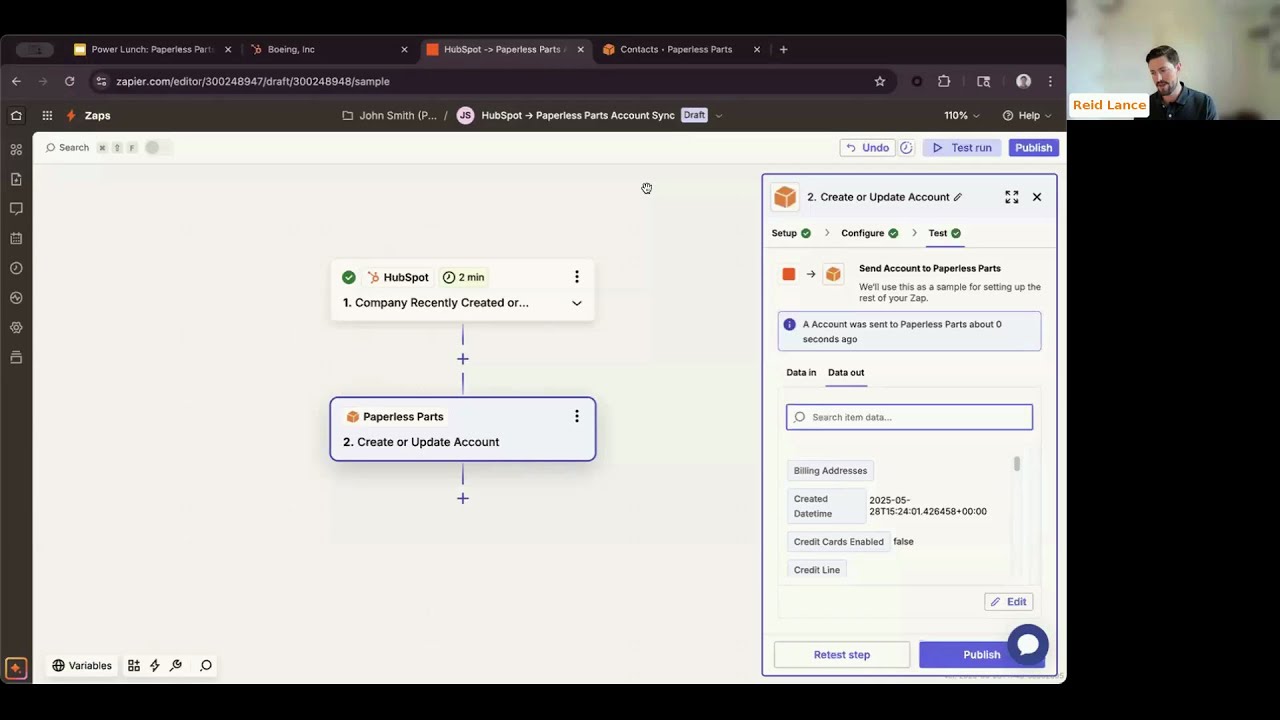Screen dimensions: 1280x720
Task: Open Paperless Parts step three-dot menu
Action: 576,416
